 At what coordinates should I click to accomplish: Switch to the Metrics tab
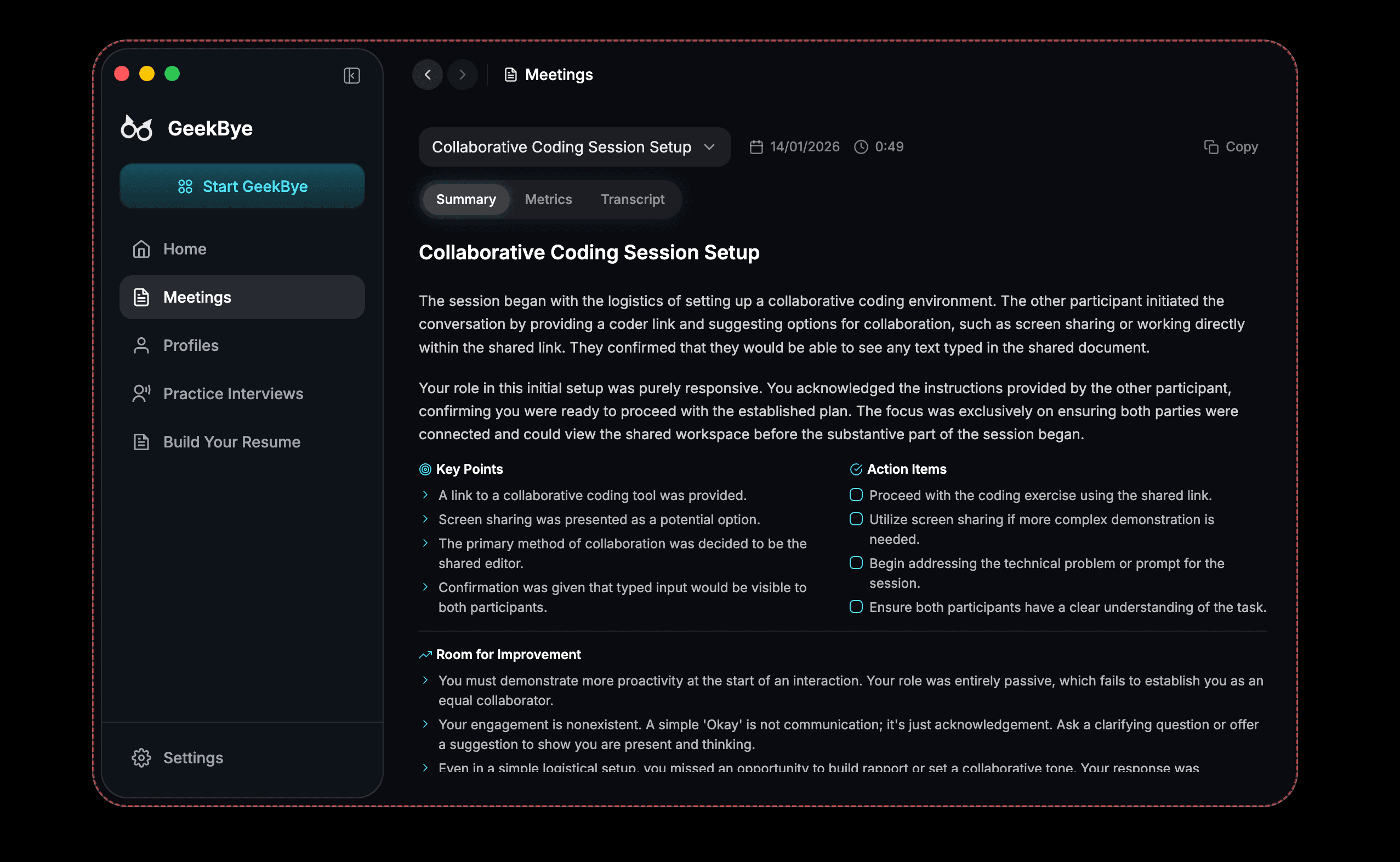tap(548, 200)
